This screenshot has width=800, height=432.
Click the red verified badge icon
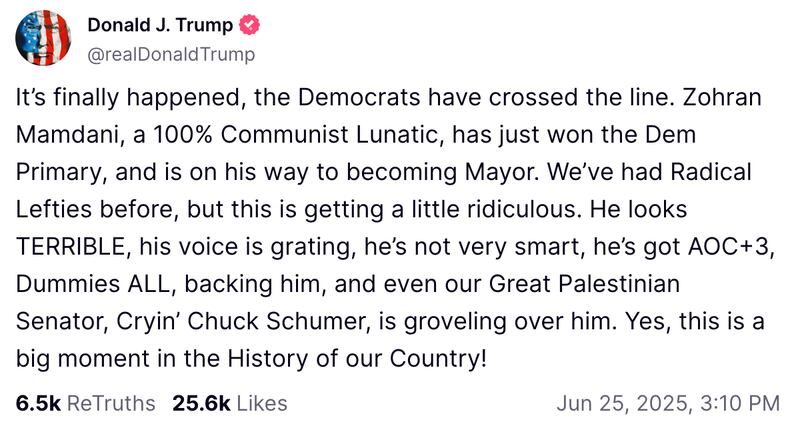point(246,25)
